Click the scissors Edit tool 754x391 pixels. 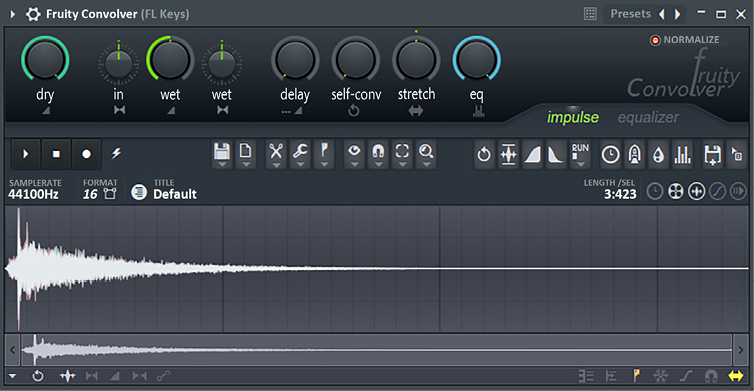coord(276,151)
